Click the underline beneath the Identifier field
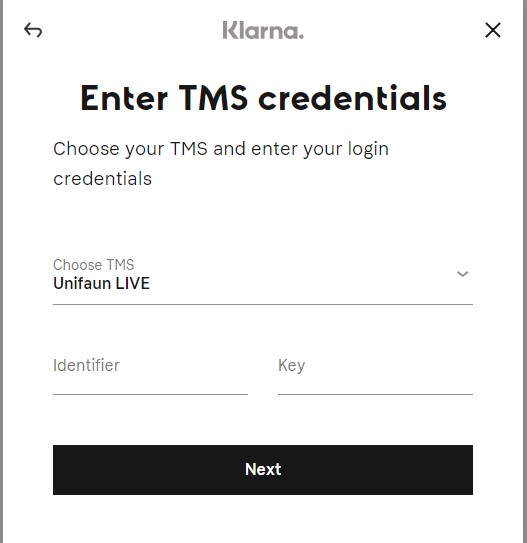 point(150,394)
